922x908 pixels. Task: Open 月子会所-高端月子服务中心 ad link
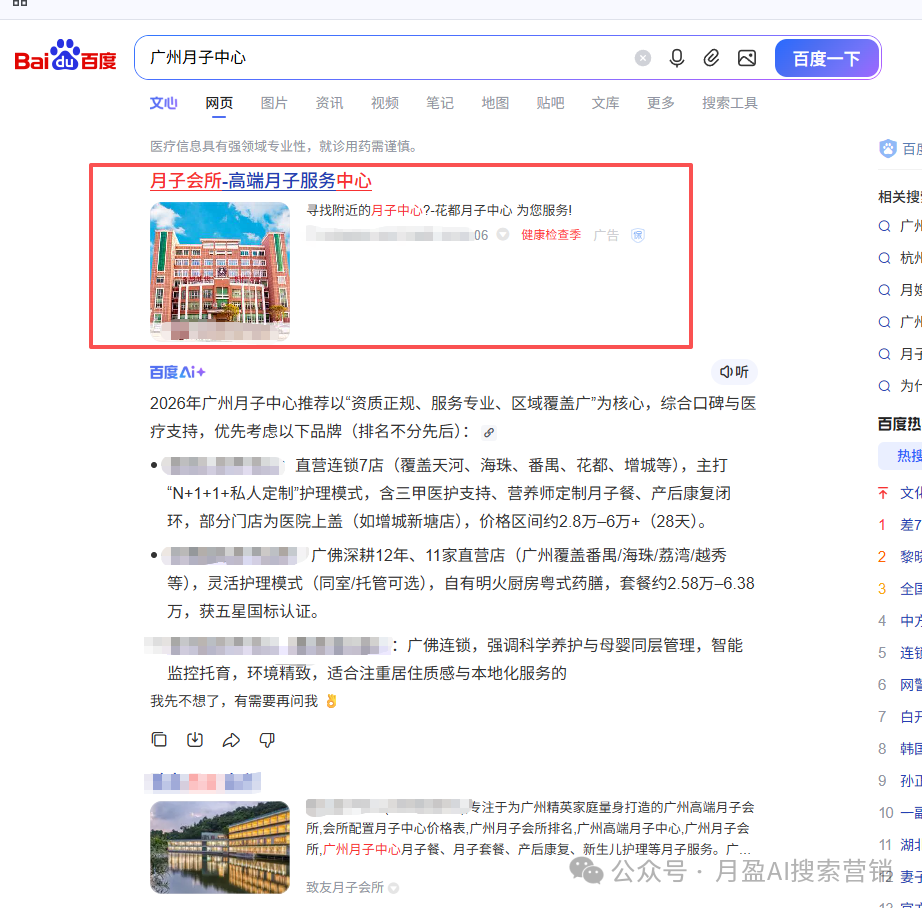pyautogui.click(x=260, y=181)
